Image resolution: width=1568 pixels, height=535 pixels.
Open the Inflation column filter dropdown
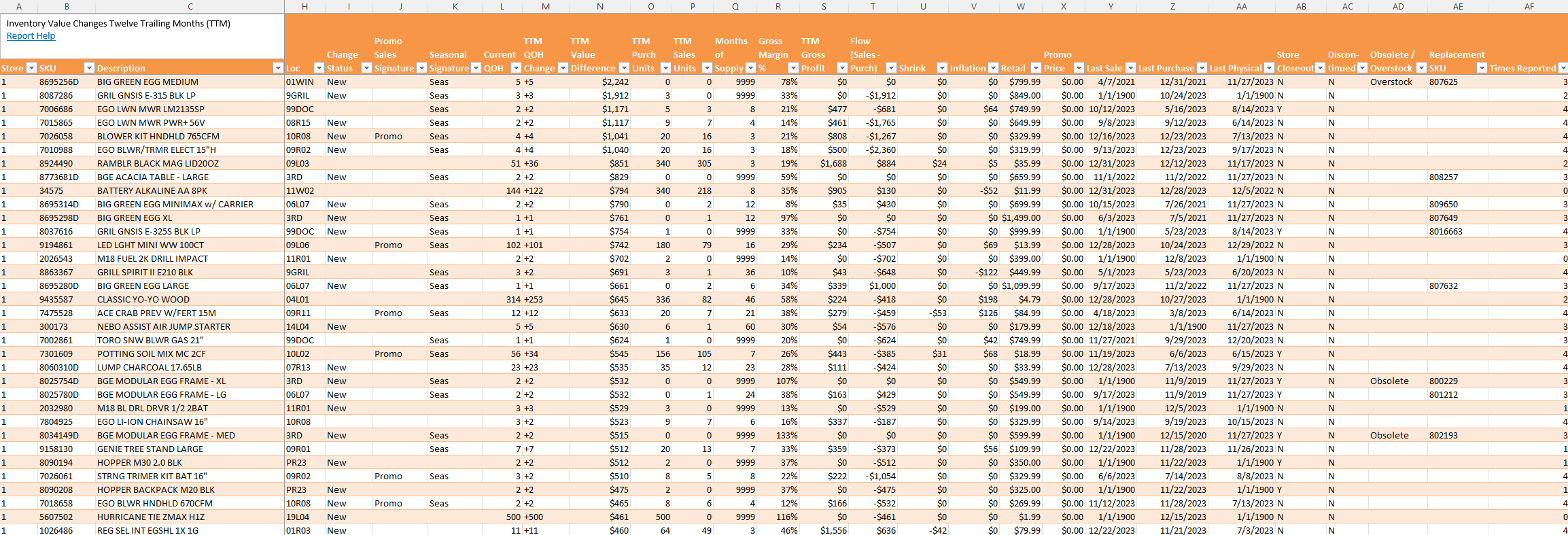993,68
